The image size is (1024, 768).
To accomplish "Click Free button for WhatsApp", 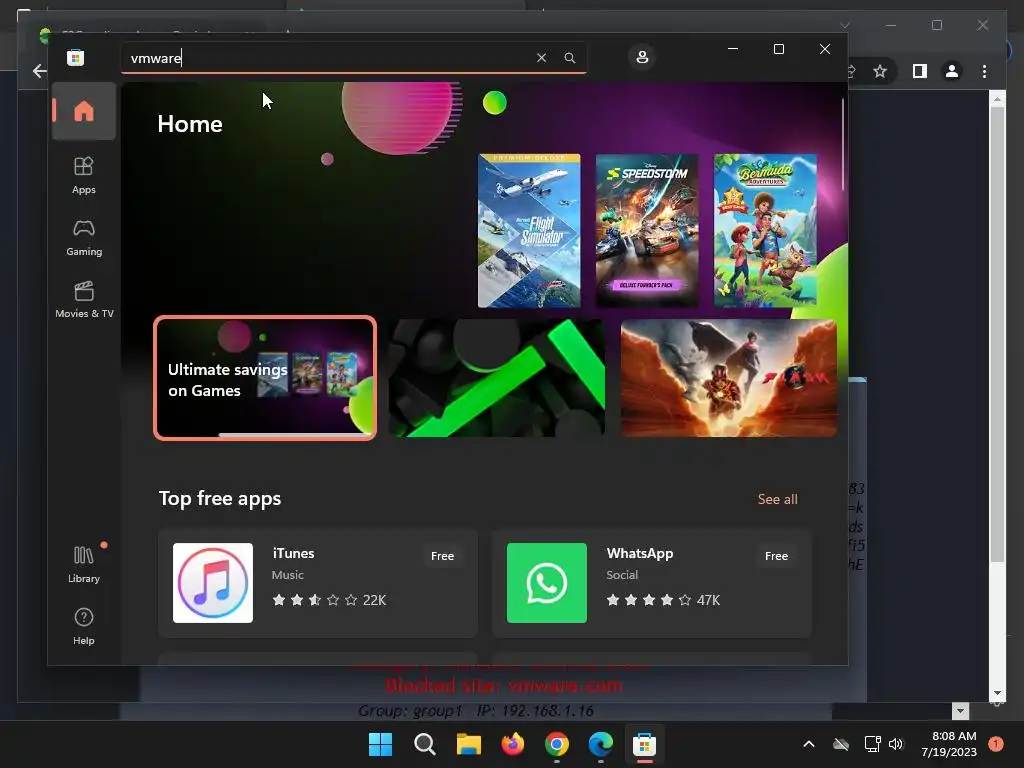I will [x=776, y=556].
